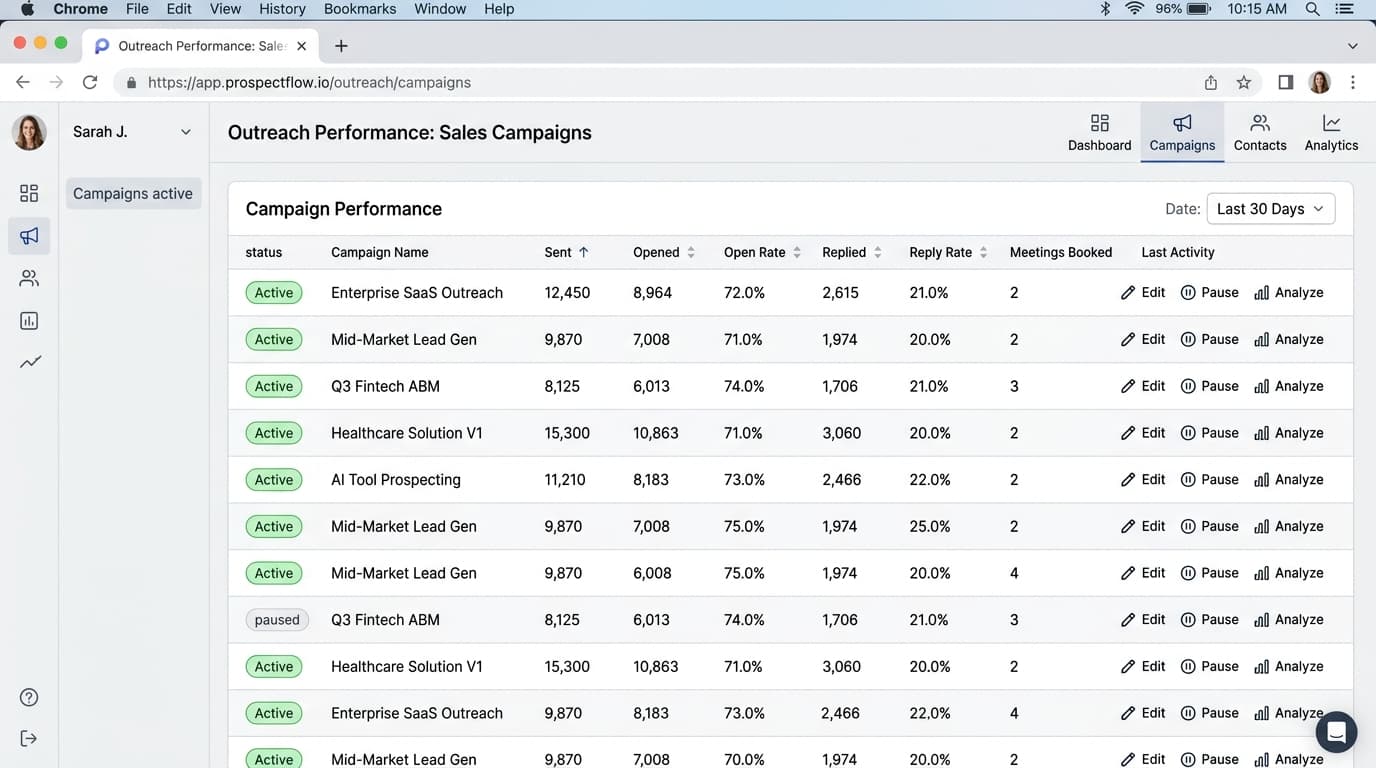1376x768 pixels.
Task: Click the paused status badge
Action: click(x=277, y=620)
